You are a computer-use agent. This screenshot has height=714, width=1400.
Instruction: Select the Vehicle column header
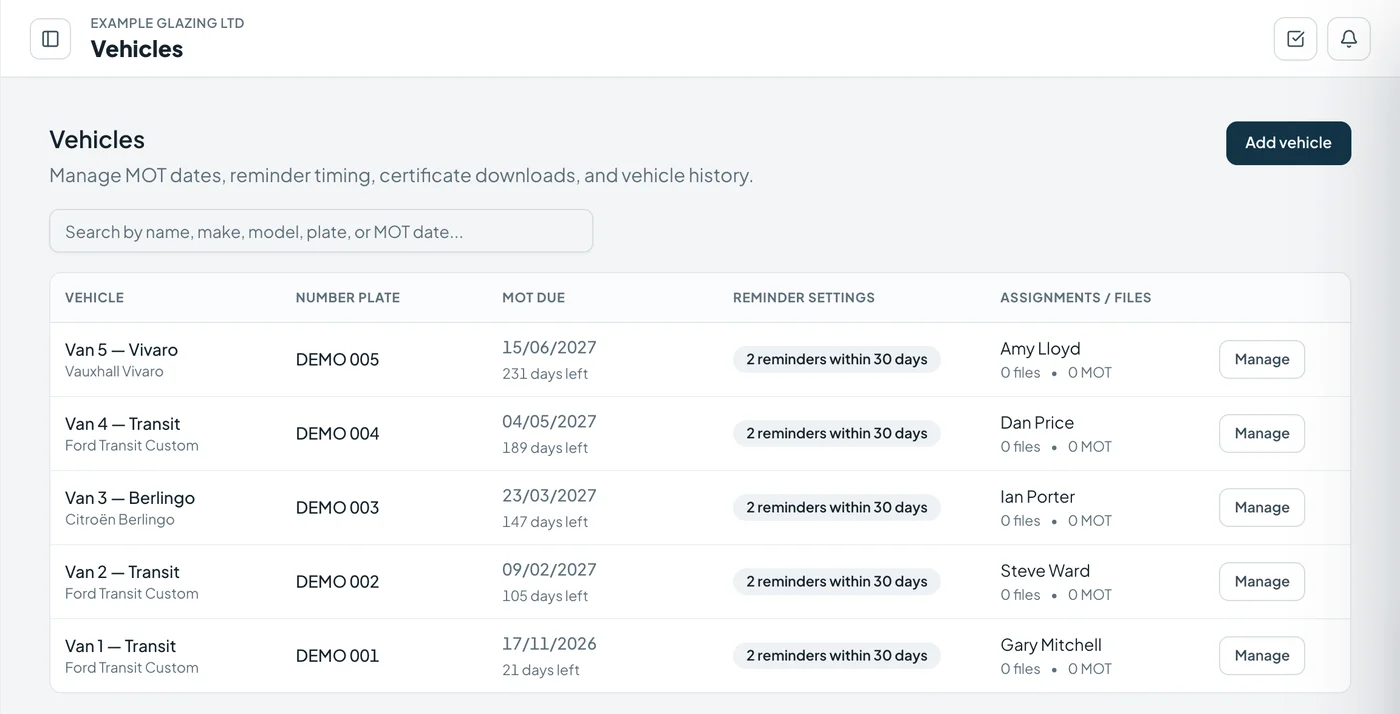pos(94,298)
